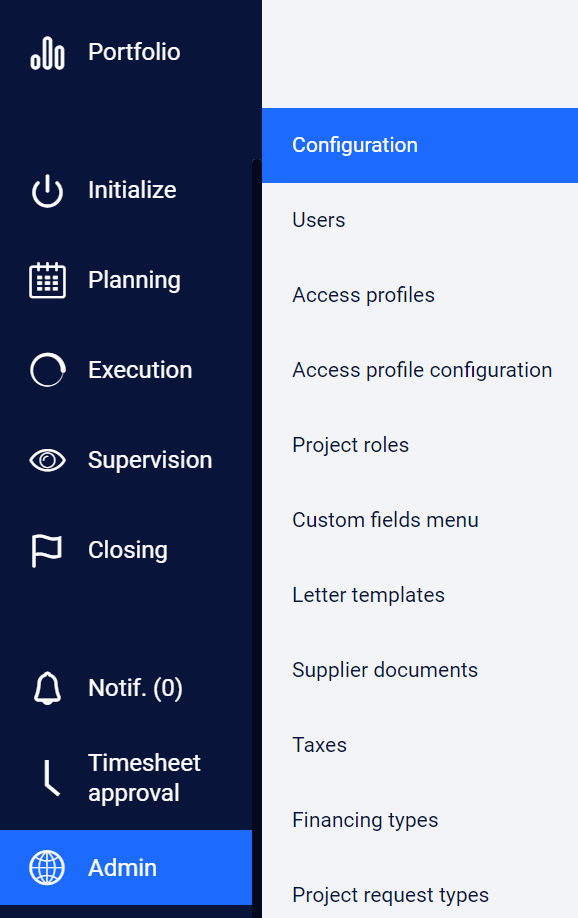Navigate to the Users page

(318, 220)
